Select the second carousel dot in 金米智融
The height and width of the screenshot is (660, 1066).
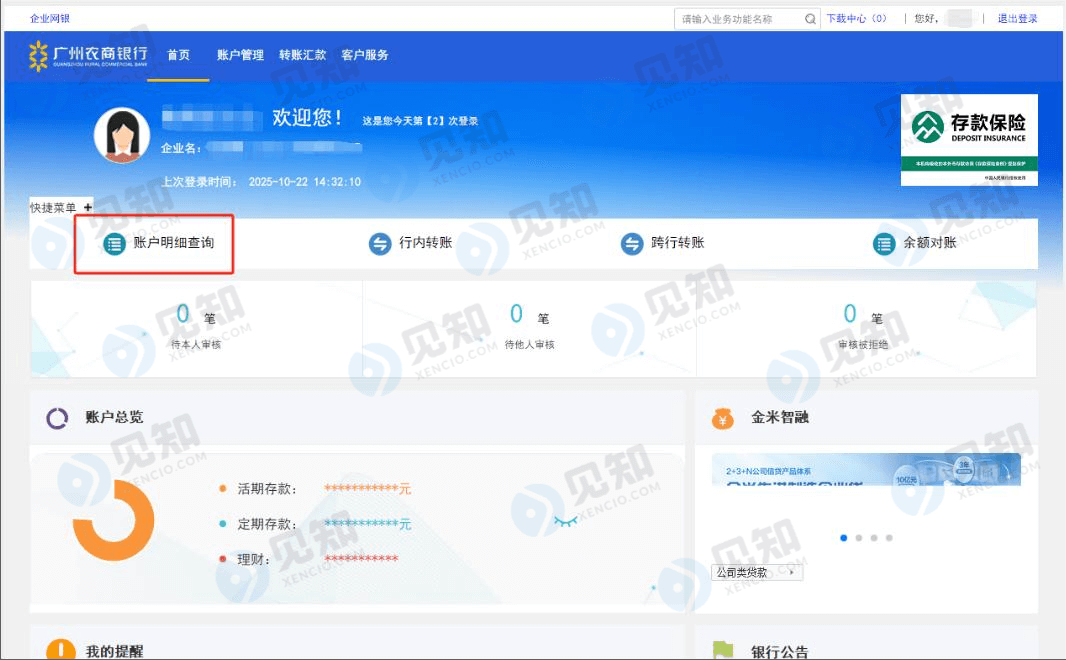tap(859, 538)
